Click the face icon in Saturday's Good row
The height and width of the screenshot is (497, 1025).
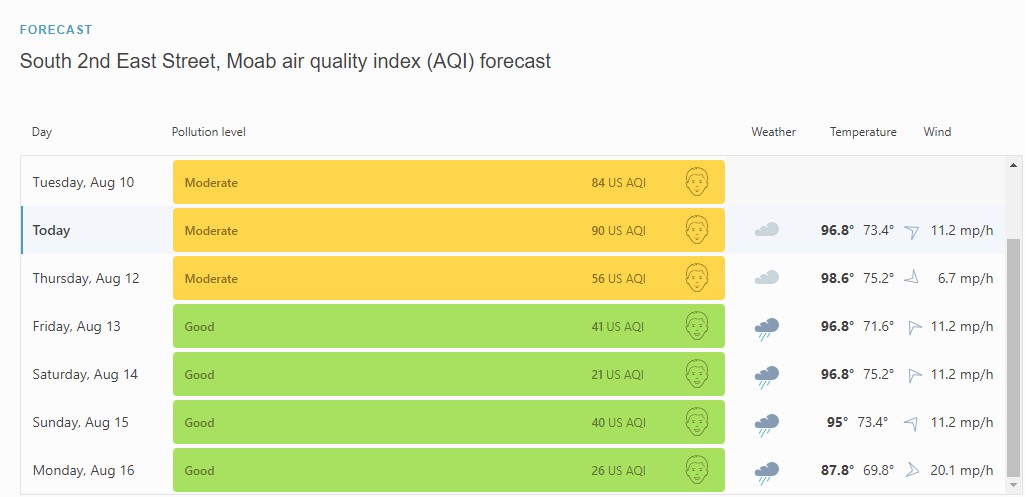click(x=697, y=374)
